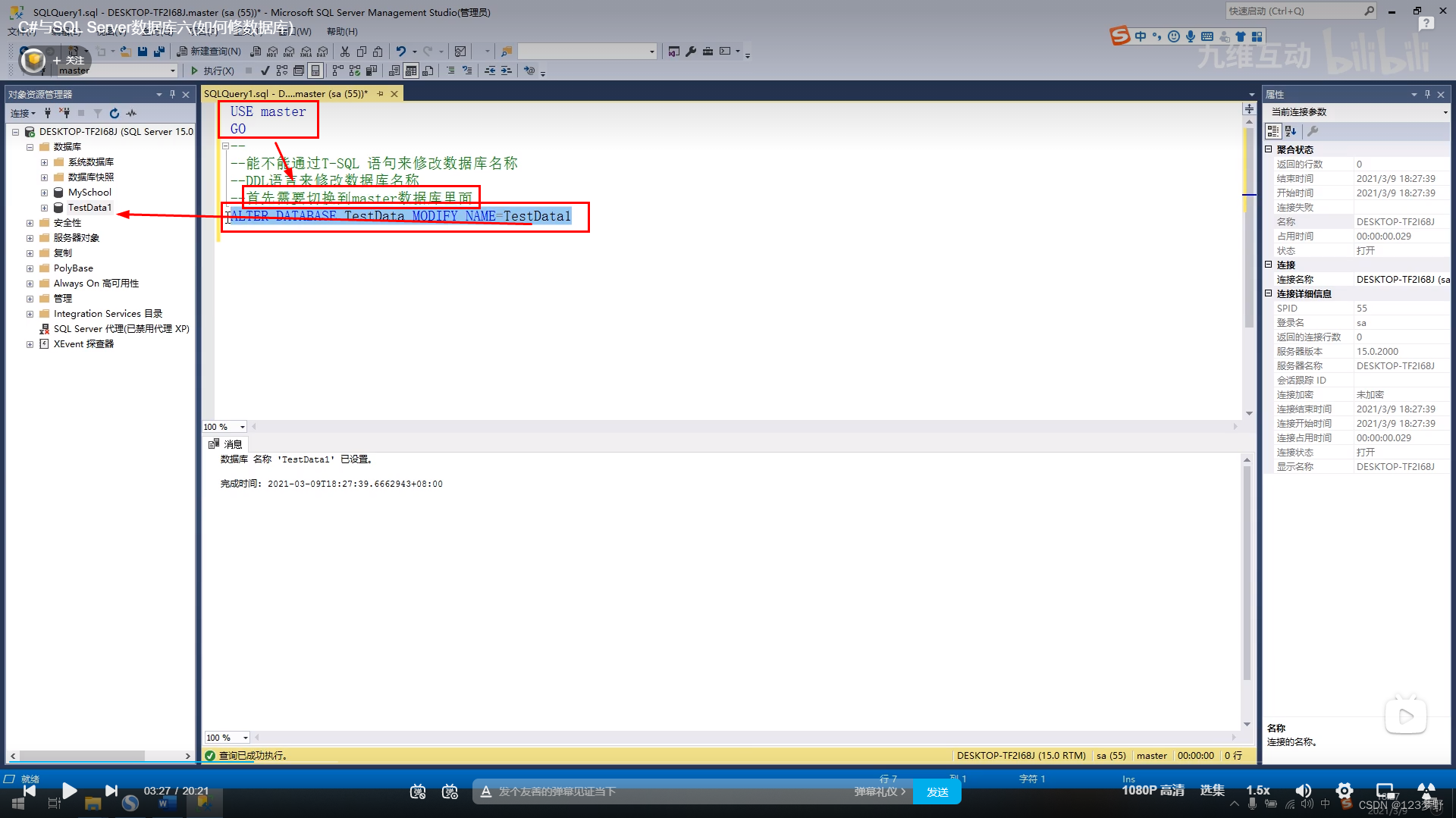
Task: Comment out the selected lines icon
Action: click(450, 71)
